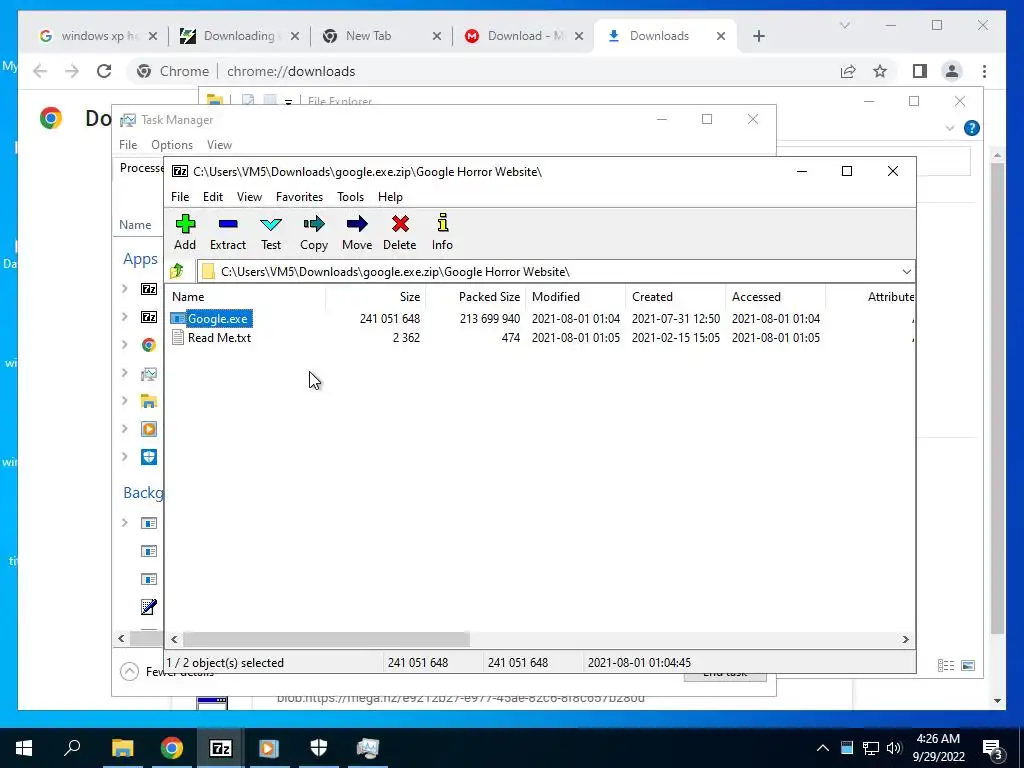Sort 7-Zip list by Created column
This screenshot has height=768, width=1024.
pos(675,296)
